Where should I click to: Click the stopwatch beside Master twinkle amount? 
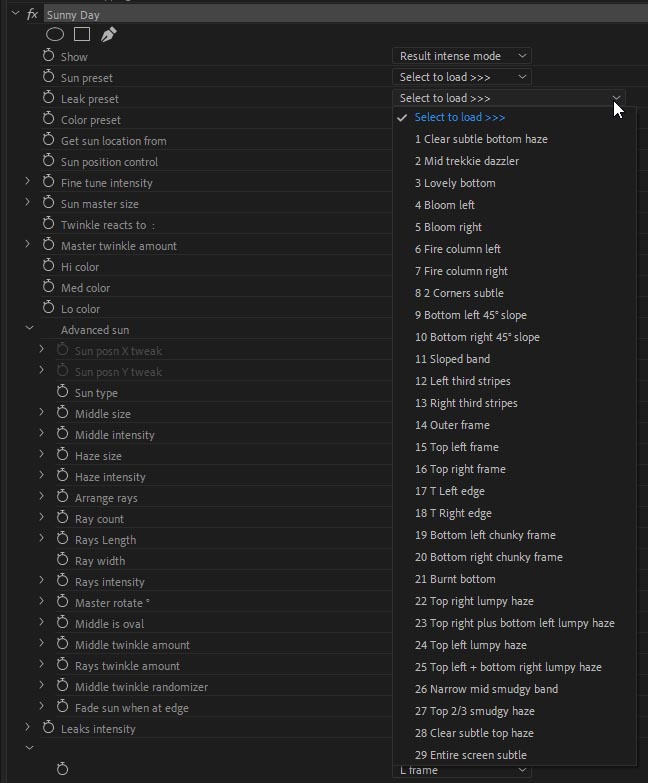48,246
